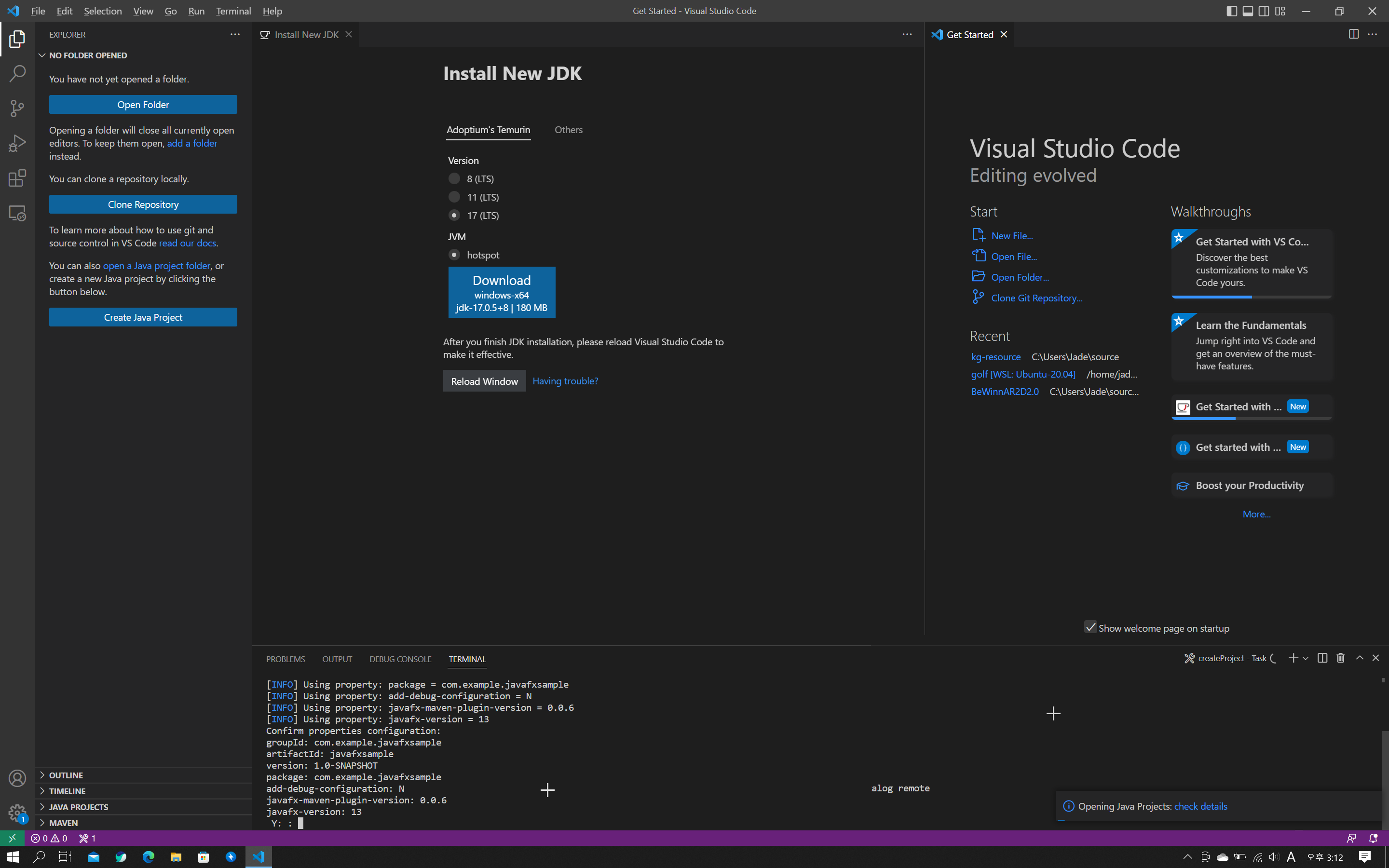Switch to the Problems panel tab
This screenshot has width=1389, height=868.
point(285,659)
